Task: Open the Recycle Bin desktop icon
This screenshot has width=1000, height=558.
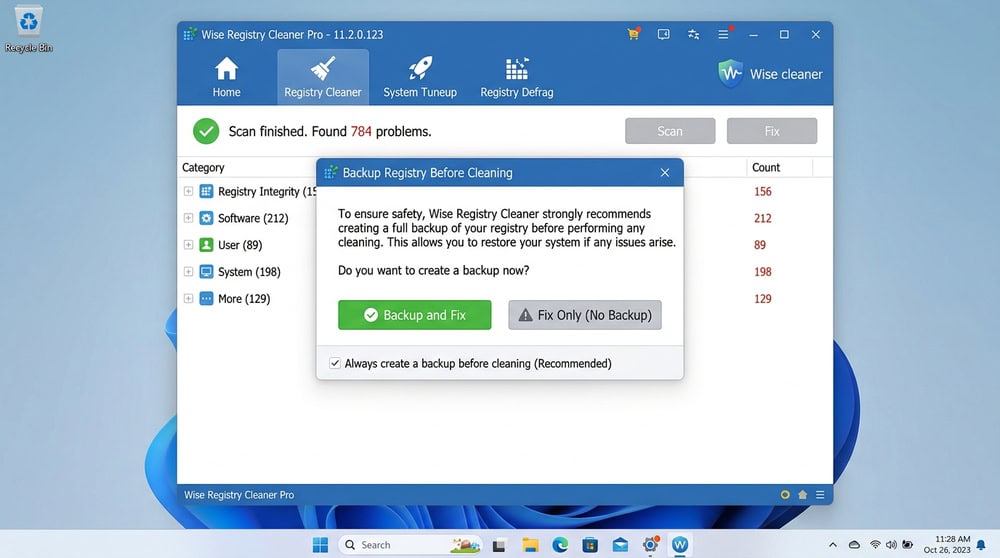Action: click(x=29, y=29)
